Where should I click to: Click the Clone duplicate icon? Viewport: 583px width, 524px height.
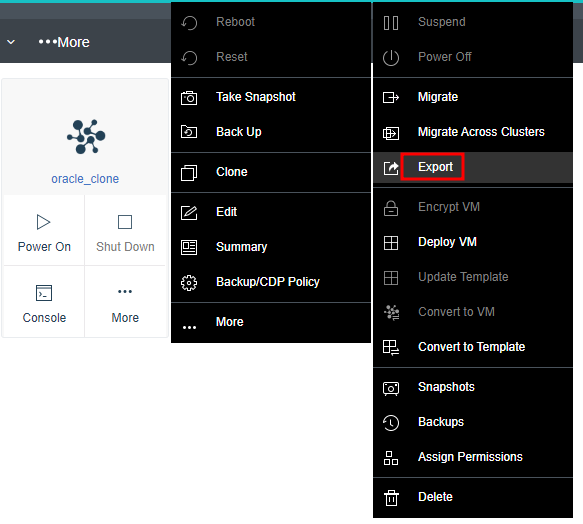click(189, 173)
